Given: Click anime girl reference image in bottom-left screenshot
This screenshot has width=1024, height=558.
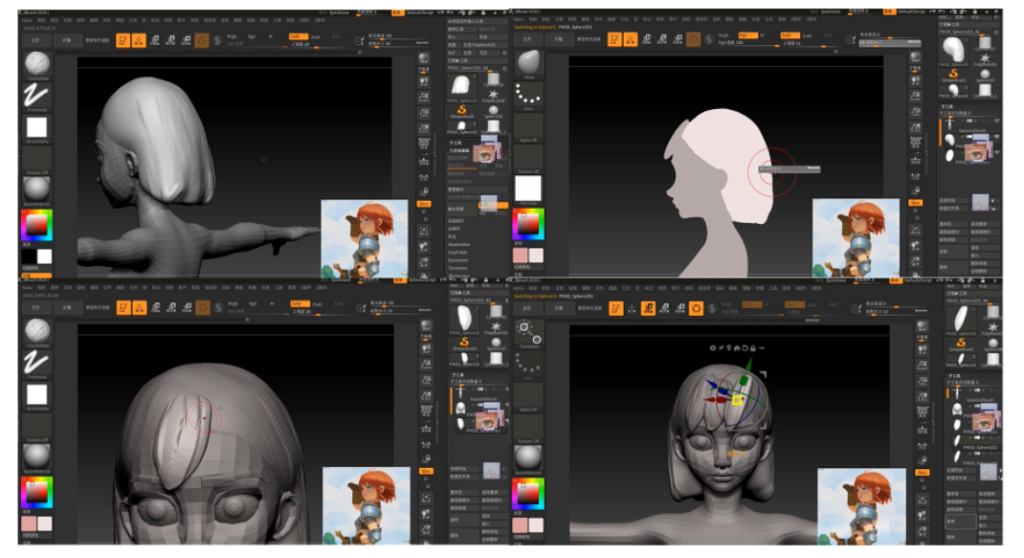Looking at the screenshot, I should pos(366,506).
